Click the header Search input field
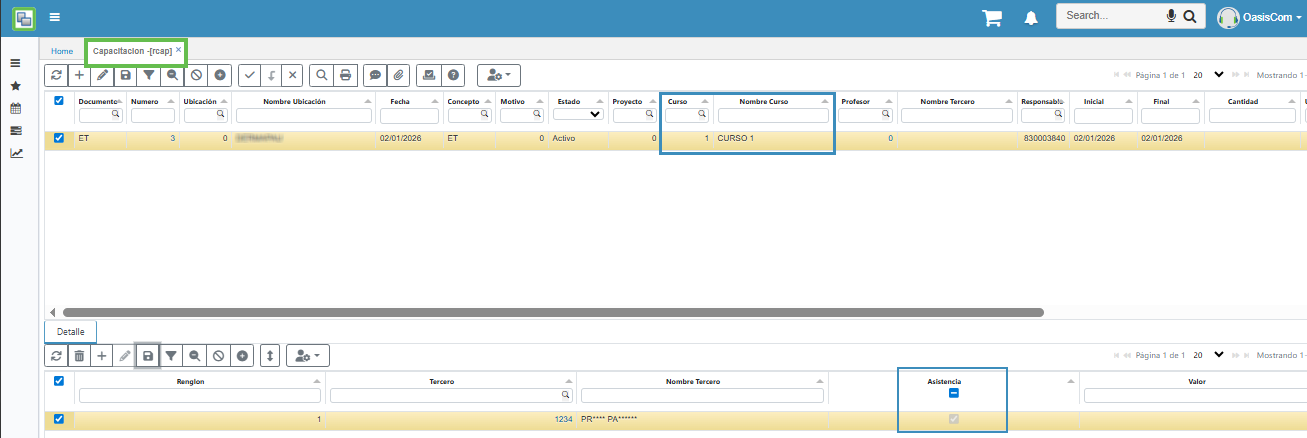Screen dimensions: 1307x438 1110,16
